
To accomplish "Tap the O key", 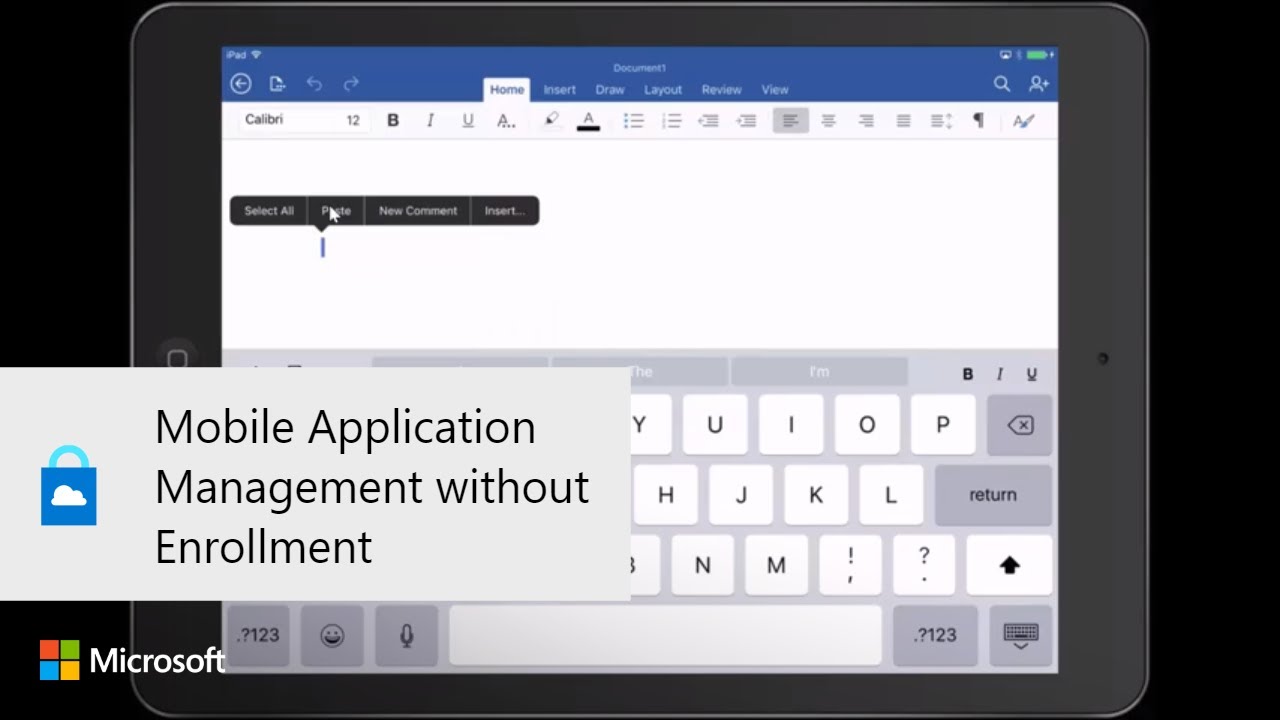I will (x=866, y=425).
